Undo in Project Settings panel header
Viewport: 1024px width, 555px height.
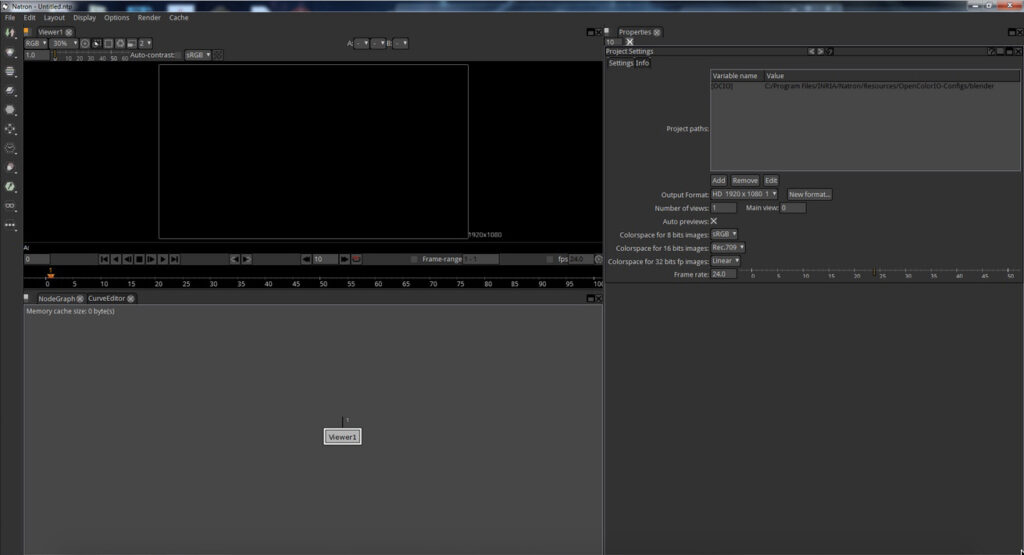(811, 52)
